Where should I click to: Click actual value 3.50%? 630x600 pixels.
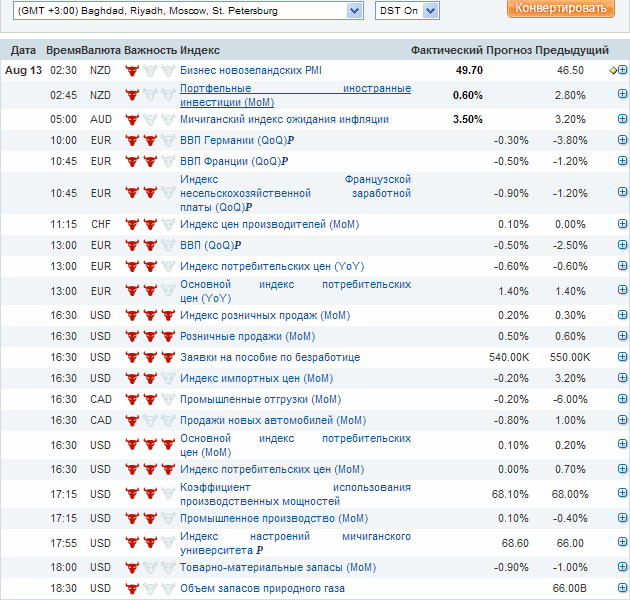468,119
